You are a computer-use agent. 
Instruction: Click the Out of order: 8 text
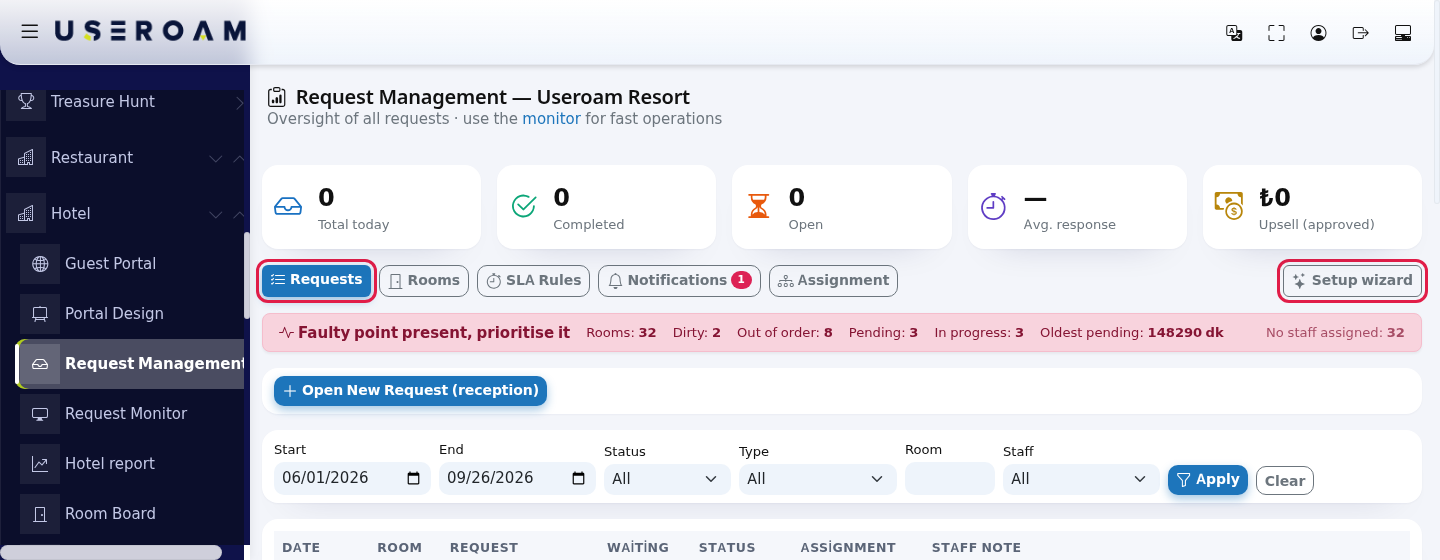(785, 333)
